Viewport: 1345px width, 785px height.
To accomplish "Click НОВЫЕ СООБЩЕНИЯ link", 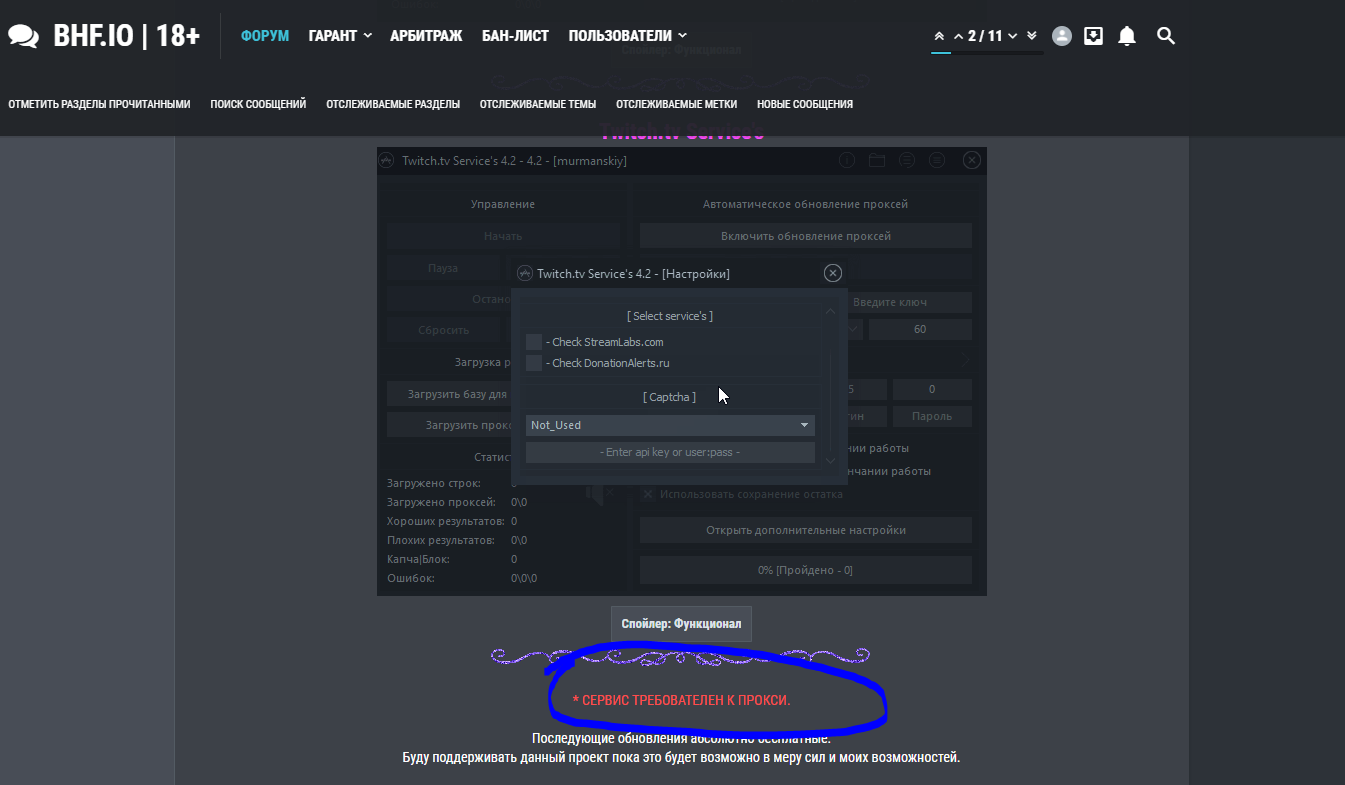I will [804, 104].
